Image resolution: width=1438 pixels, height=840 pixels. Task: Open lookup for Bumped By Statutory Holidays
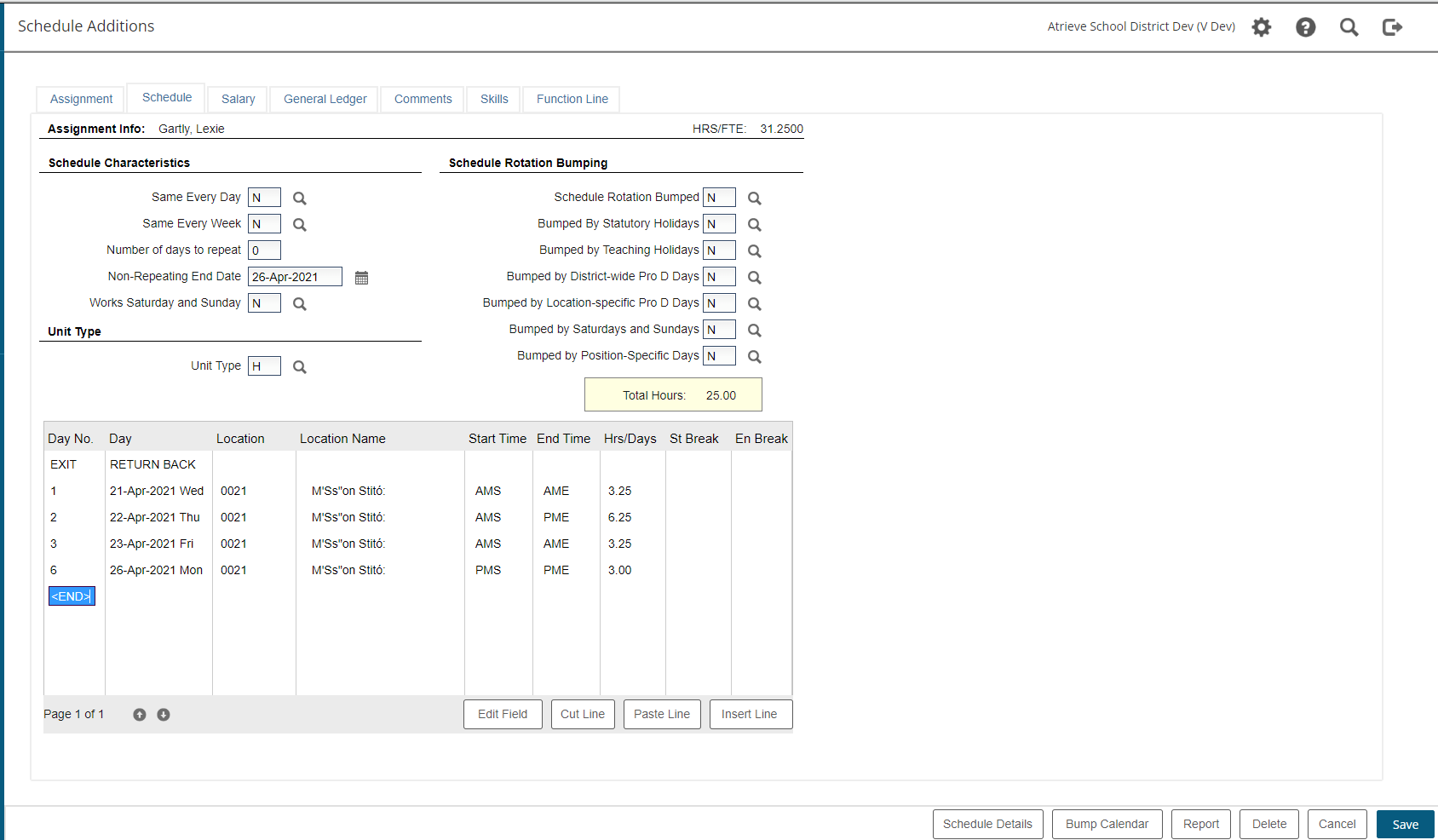(754, 225)
